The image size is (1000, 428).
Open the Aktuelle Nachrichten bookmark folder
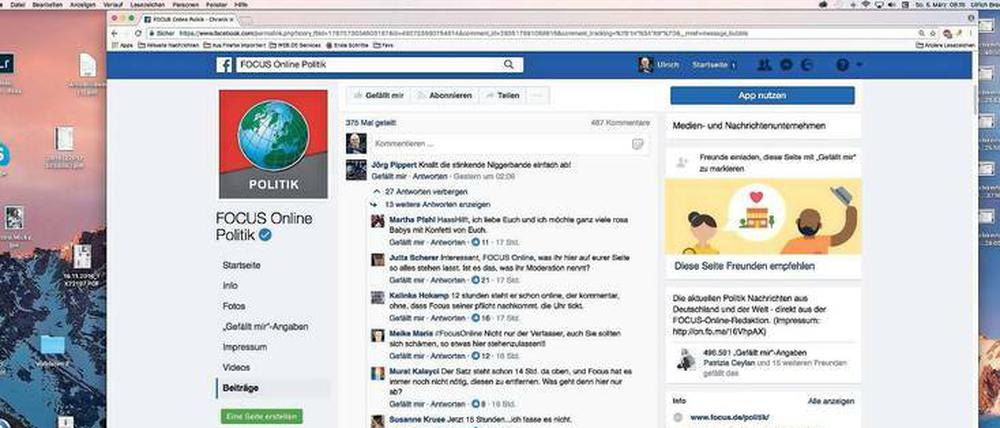point(169,45)
